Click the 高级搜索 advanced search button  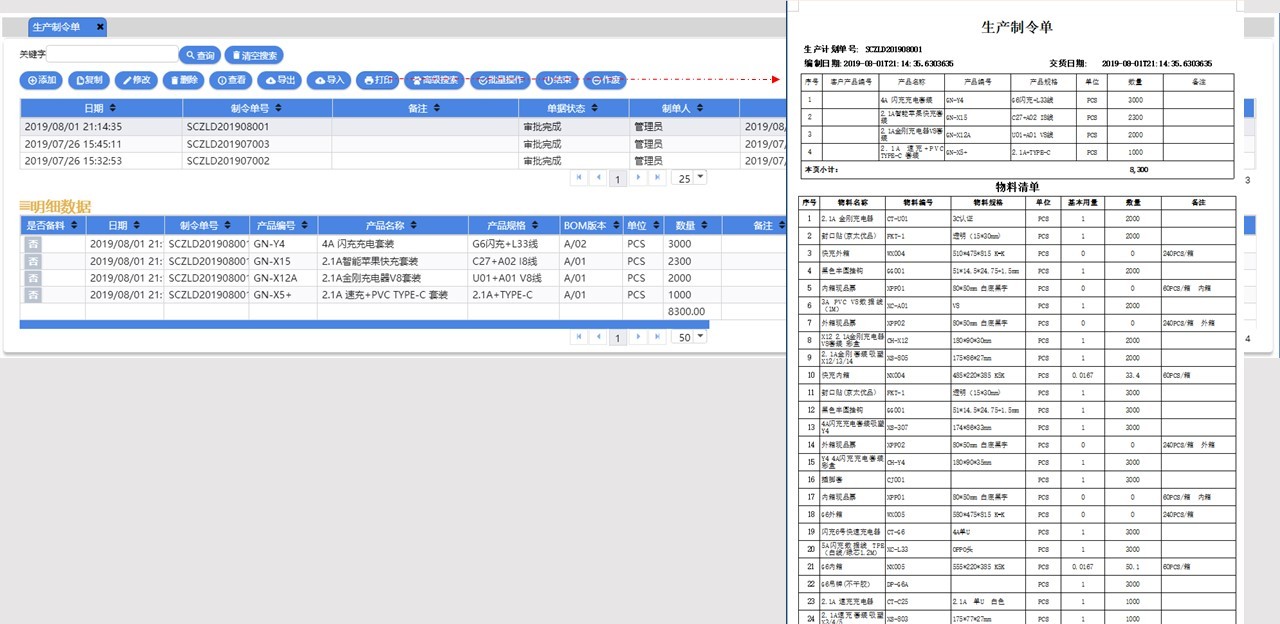click(x=433, y=80)
